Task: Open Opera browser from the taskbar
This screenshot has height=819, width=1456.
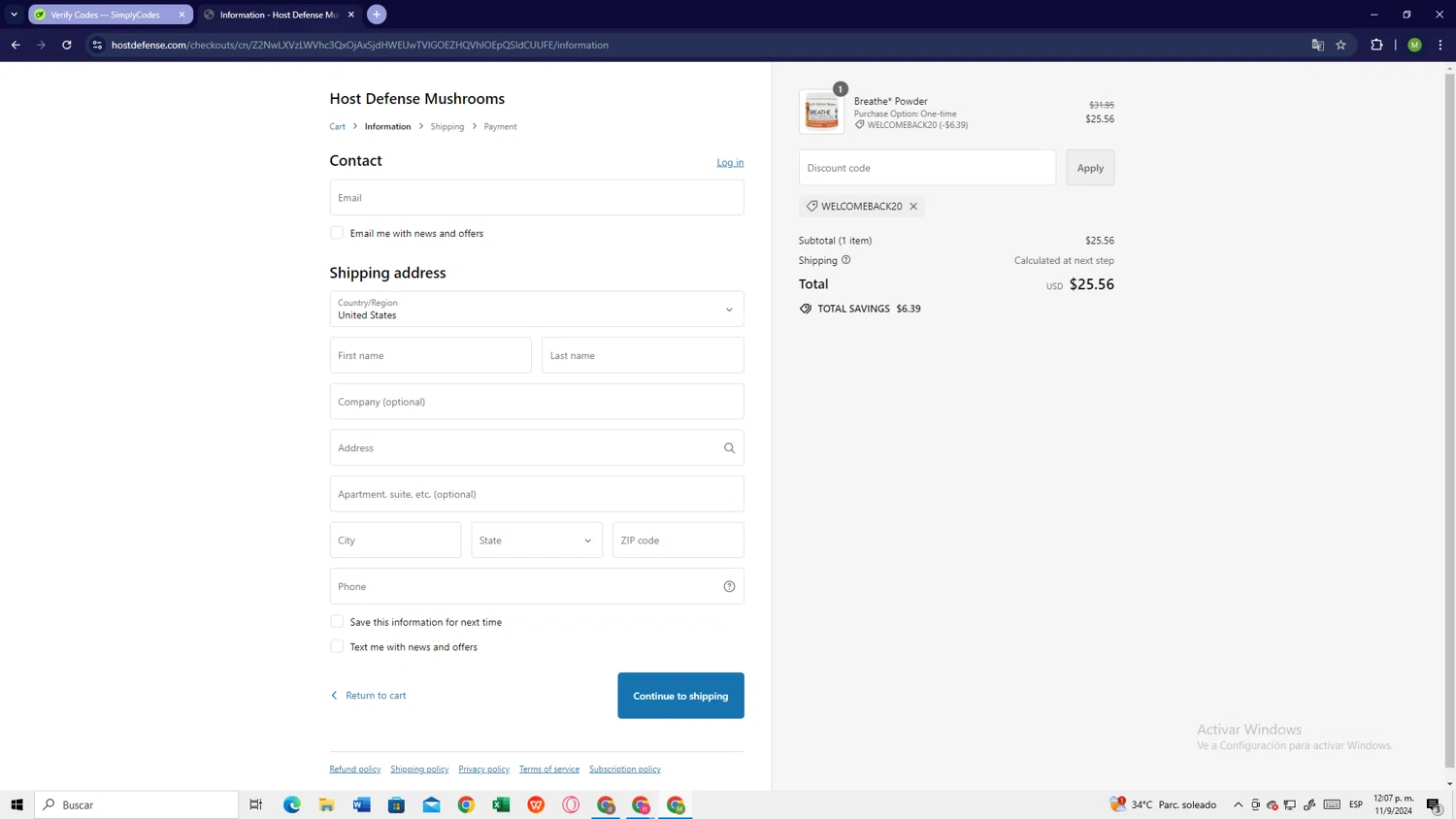Action: [571, 804]
